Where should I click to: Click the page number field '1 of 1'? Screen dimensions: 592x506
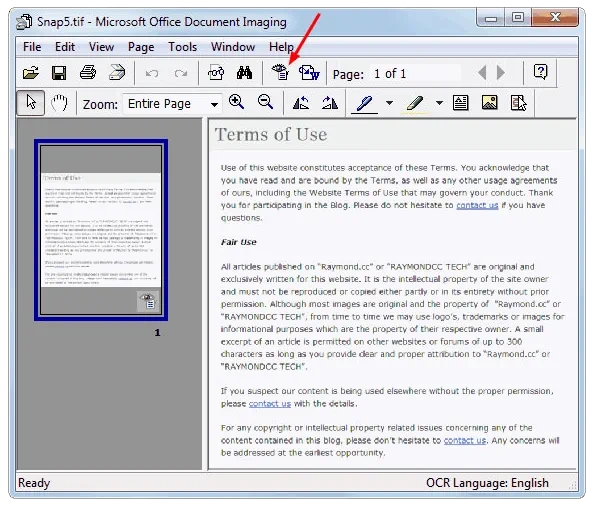coord(415,74)
